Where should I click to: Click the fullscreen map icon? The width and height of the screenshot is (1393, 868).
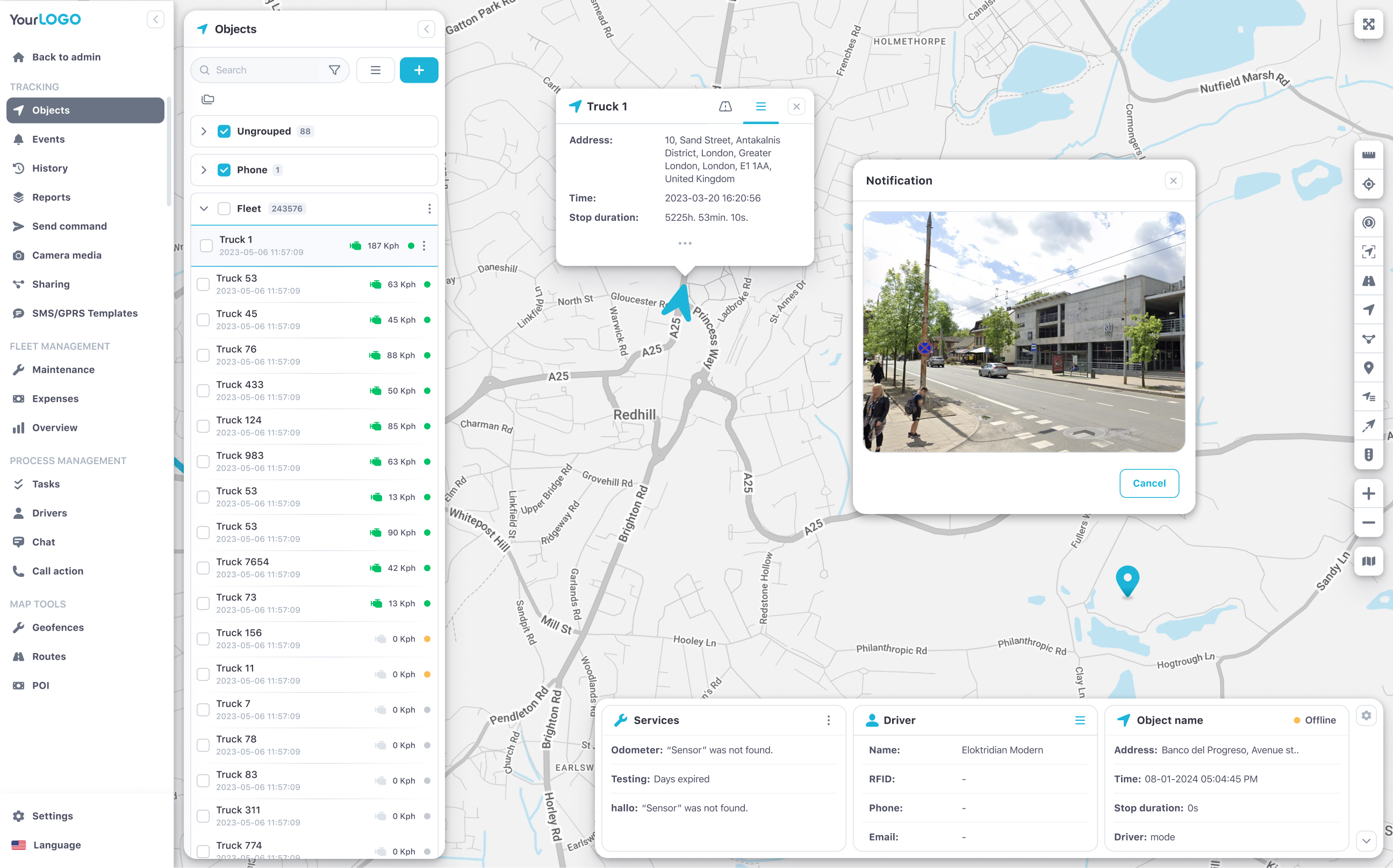coord(1368,25)
